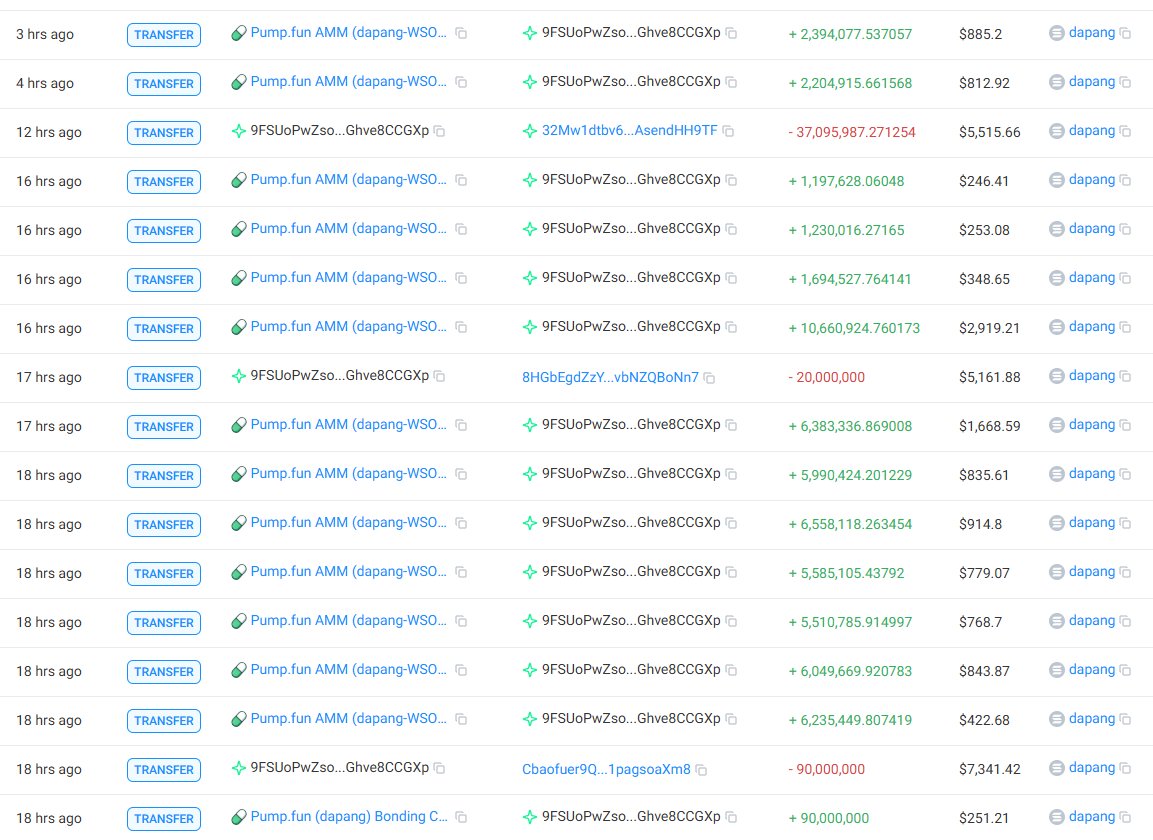The image size is (1153, 840).
Task: Click the TRANSFER badge in the 3 hrs ago row
Action: (x=164, y=35)
